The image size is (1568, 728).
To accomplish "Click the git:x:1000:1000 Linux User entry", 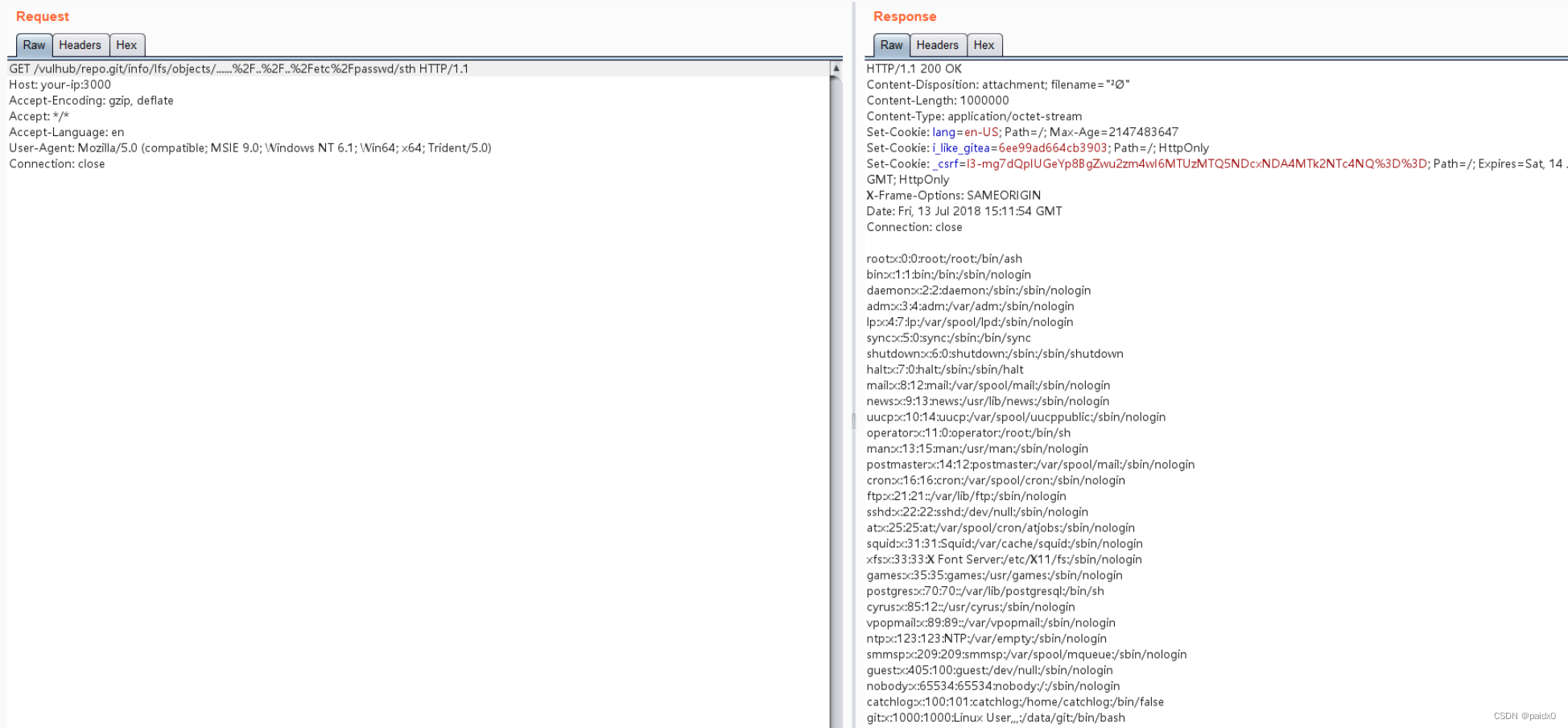I will point(997,718).
